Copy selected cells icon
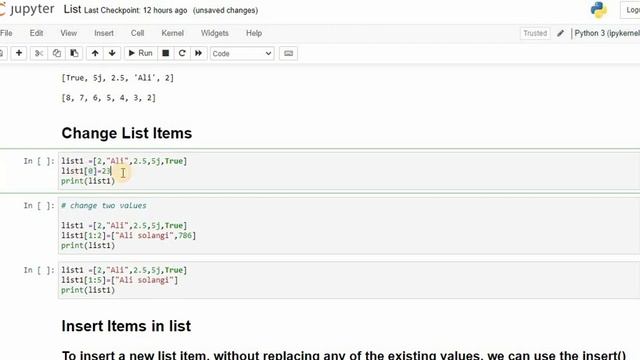 pos(56,53)
